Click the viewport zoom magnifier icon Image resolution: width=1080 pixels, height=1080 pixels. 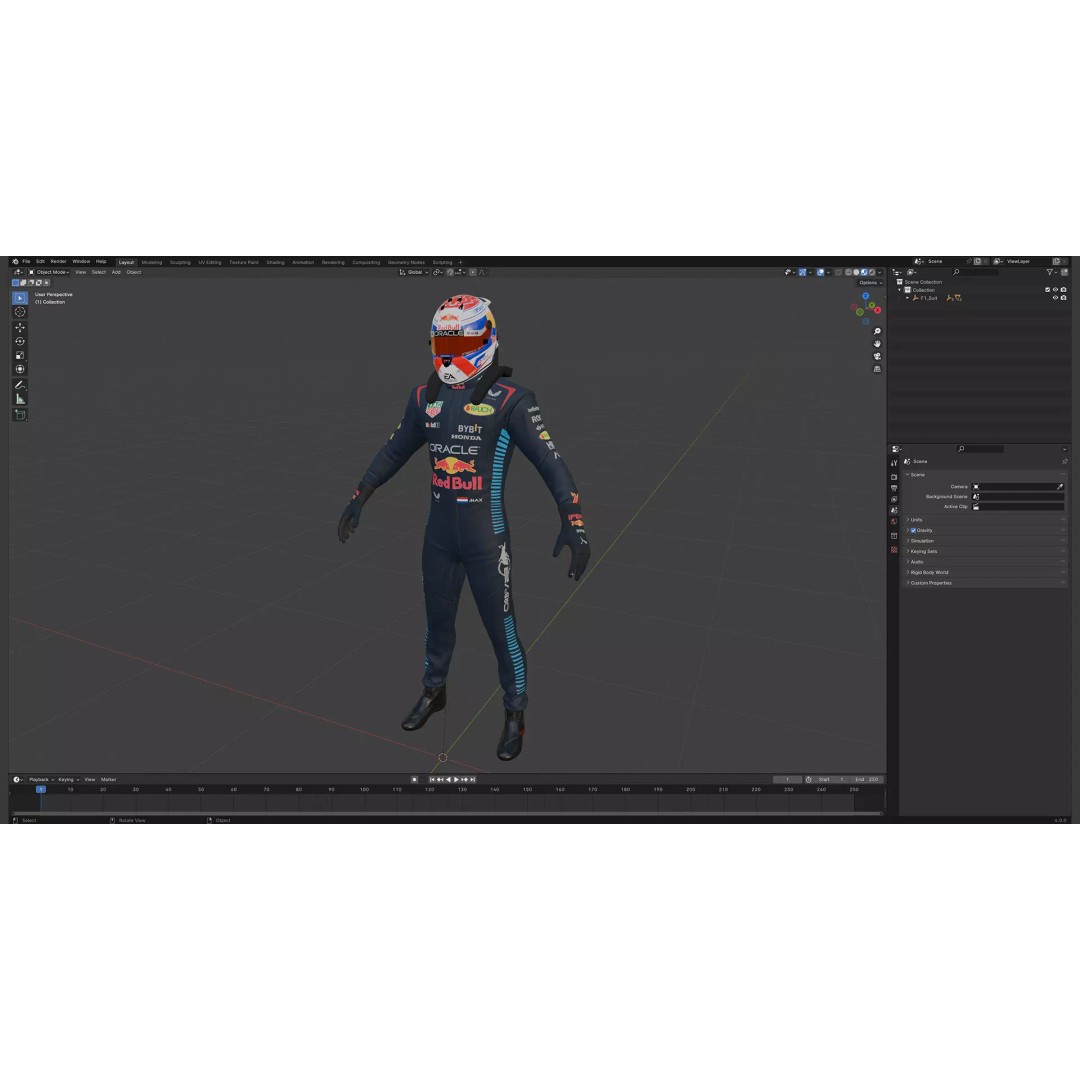click(x=877, y=331)
